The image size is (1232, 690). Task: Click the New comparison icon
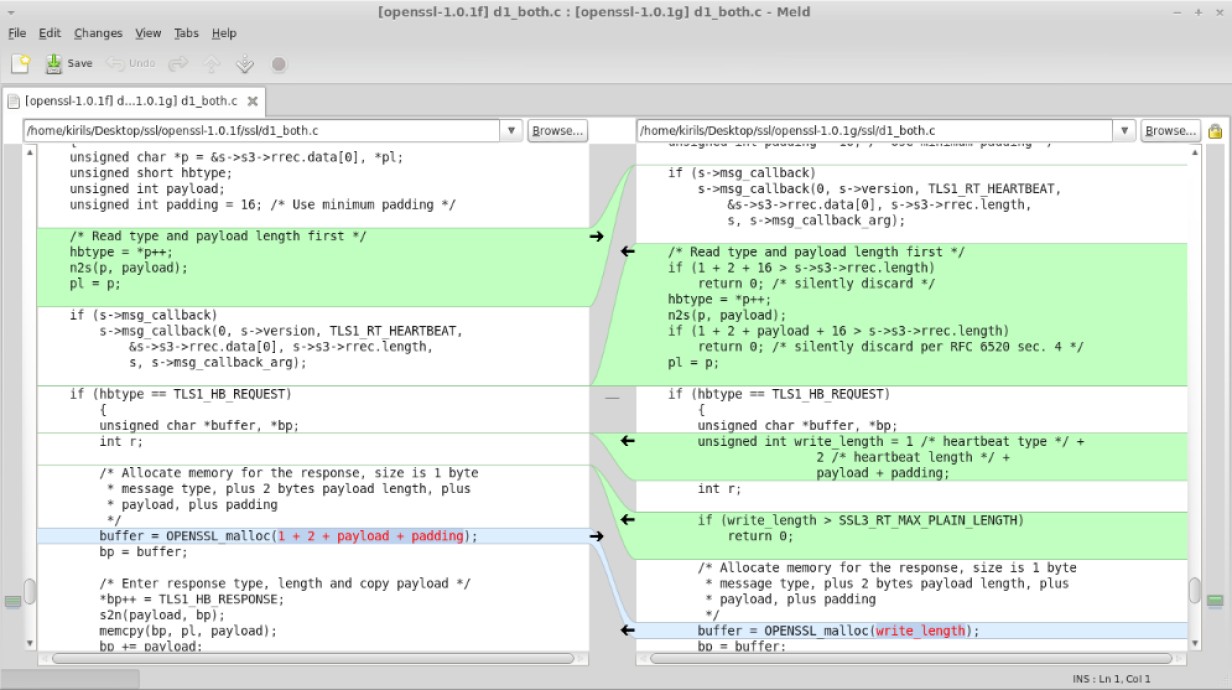coord(20,64)
